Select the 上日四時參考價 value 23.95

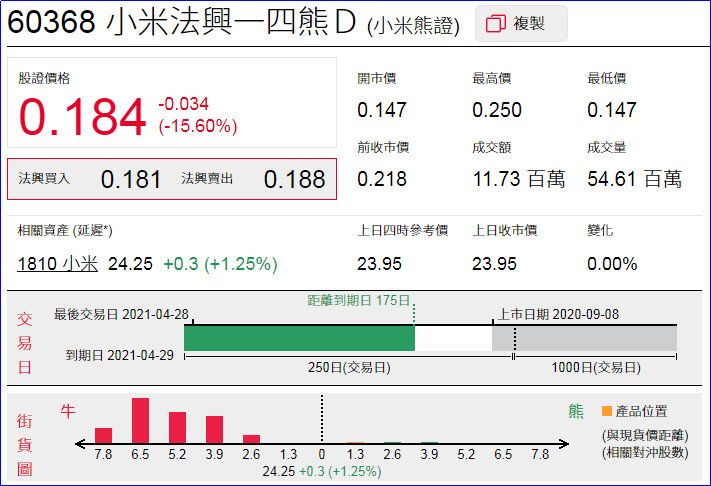[379, 264]
